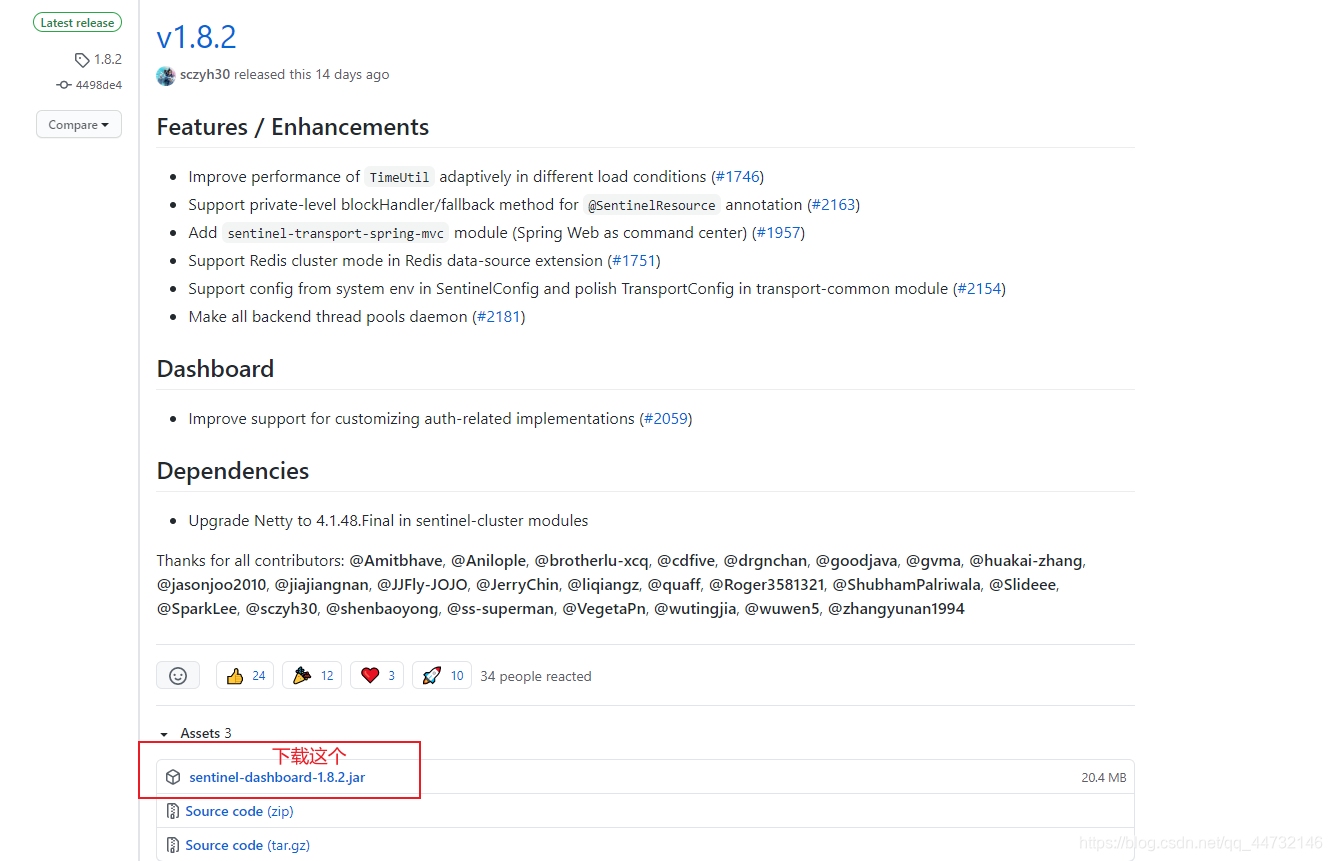Screen dimensions: 1332x861
Task: Open issue #2154 link
Action: click(x=979, y=289)
